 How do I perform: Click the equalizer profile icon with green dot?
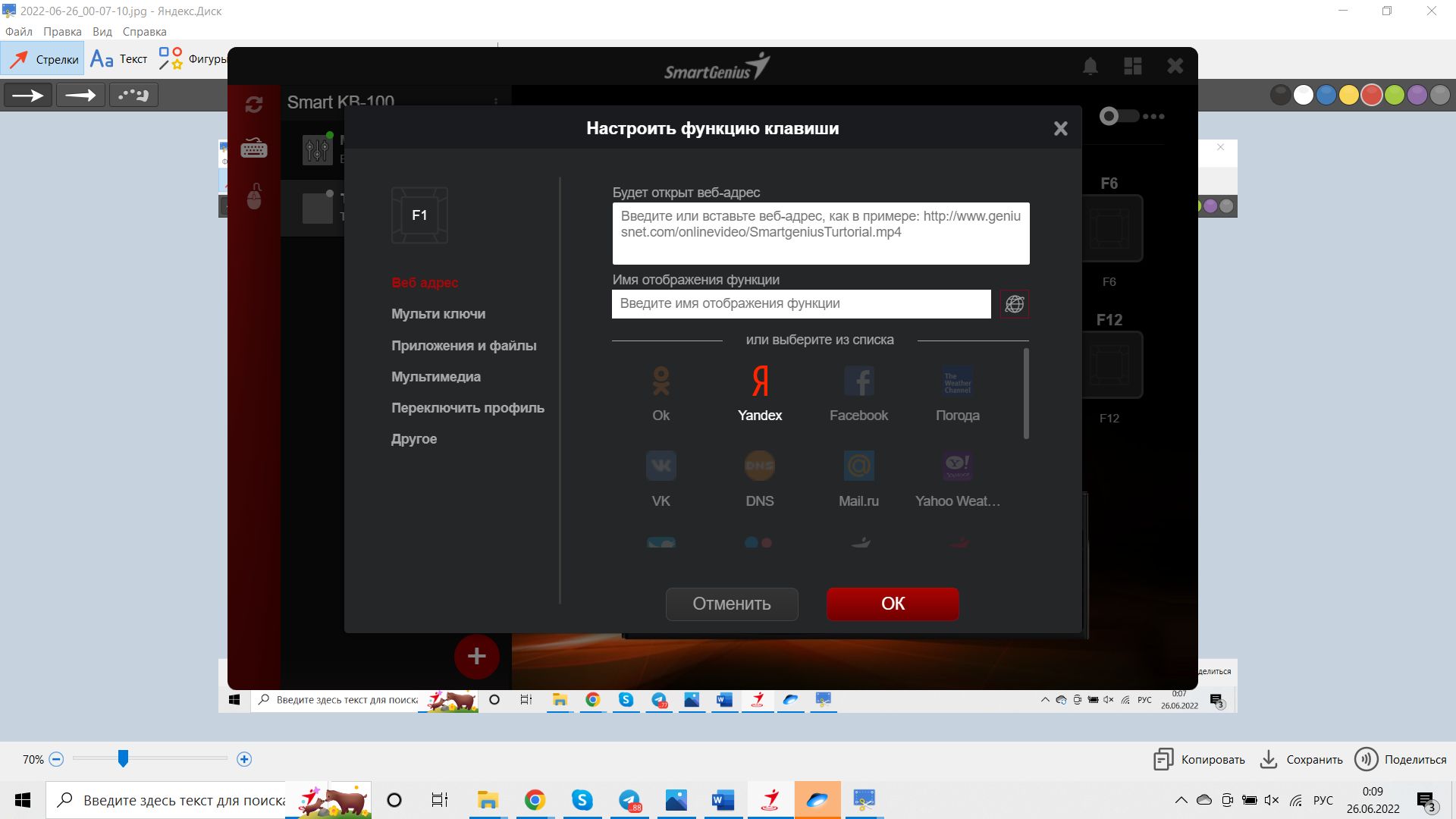[317, 149]
